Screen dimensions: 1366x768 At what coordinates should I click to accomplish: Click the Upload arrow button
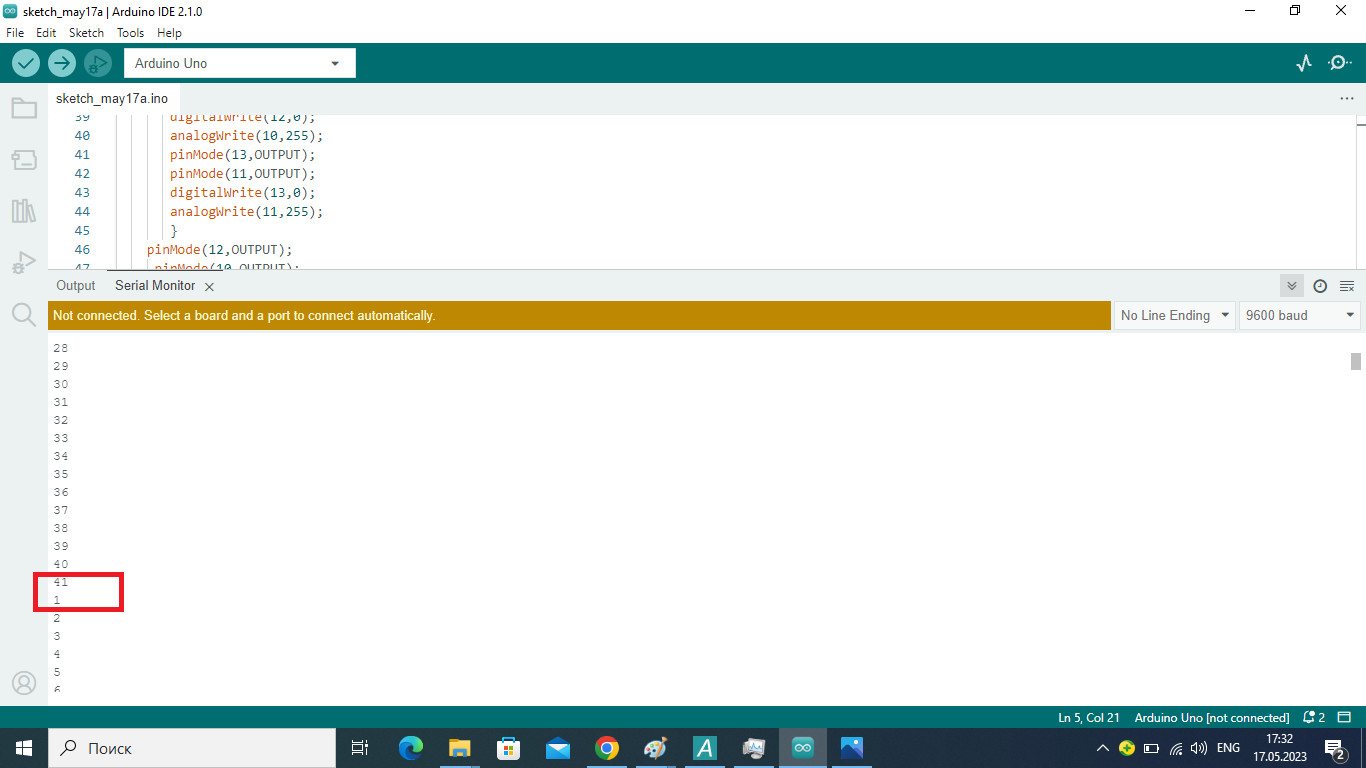click(62, 63)
